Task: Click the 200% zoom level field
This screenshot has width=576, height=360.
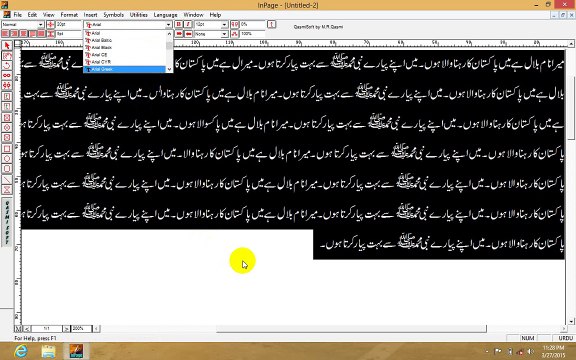Action: (x=81, y=328)
